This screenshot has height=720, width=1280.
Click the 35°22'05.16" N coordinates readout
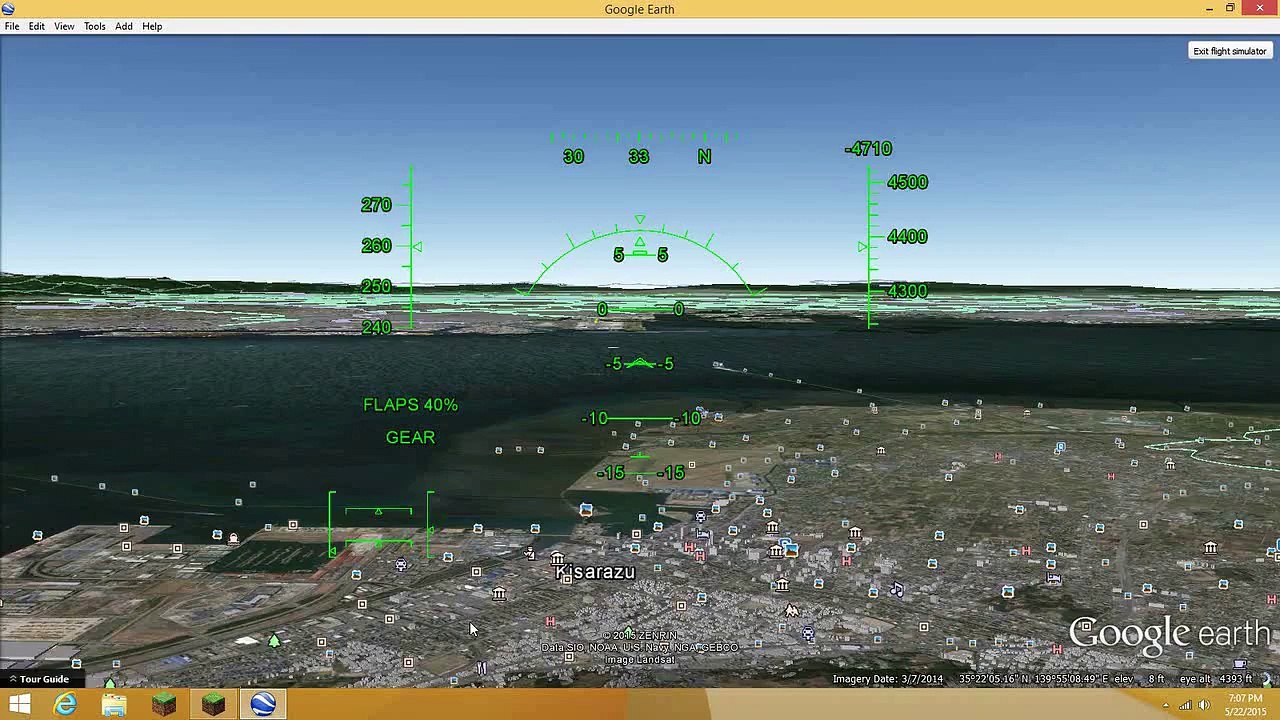[x=994, y=679]
